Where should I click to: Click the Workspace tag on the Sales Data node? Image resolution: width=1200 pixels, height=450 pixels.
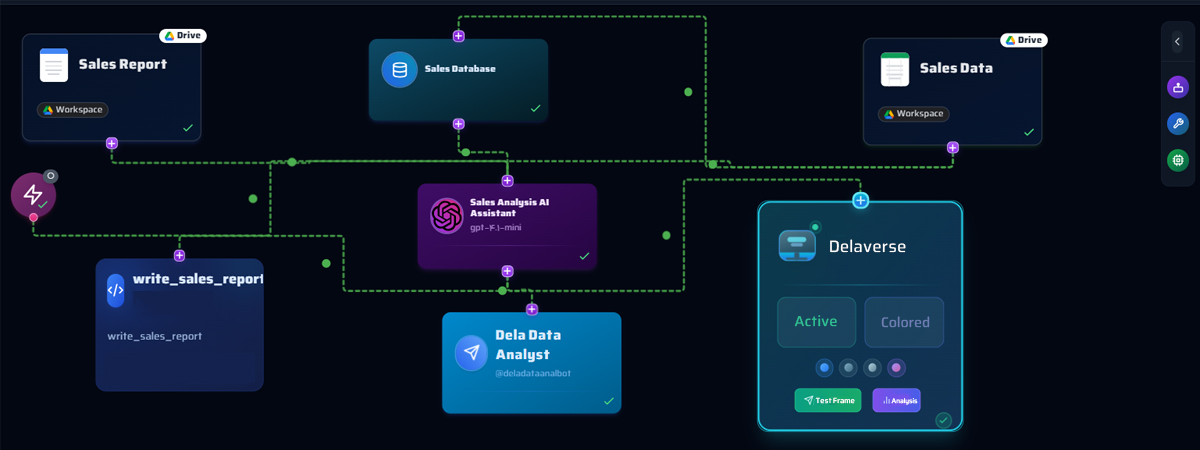tap(914, 114)
